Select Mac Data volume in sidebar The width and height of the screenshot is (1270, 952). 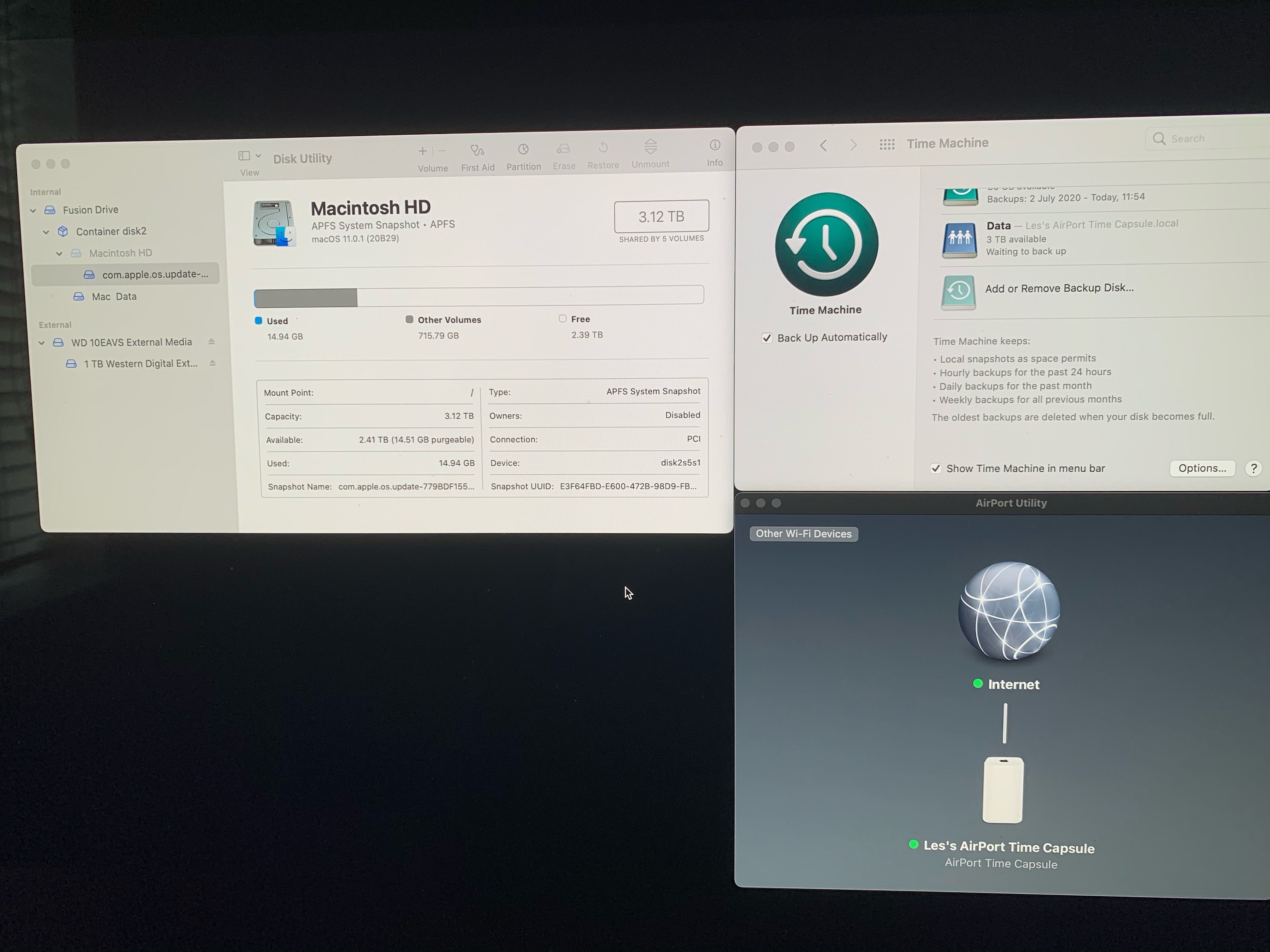[x=114, y=297]
